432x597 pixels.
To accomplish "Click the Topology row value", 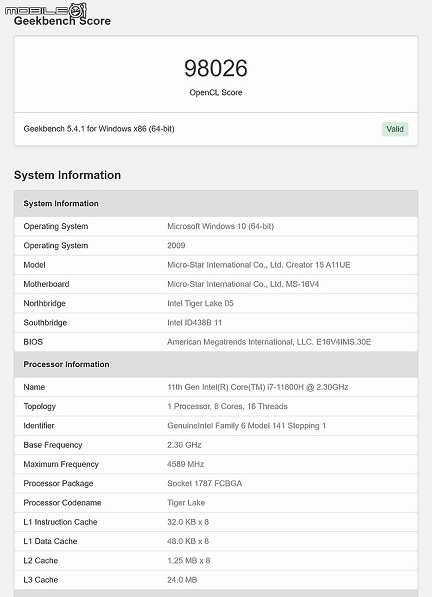I will [227, 406].
